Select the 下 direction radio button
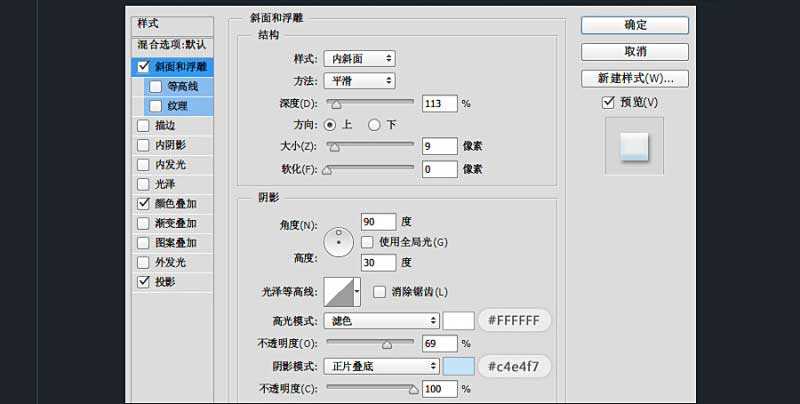 (x=374, y=125)
